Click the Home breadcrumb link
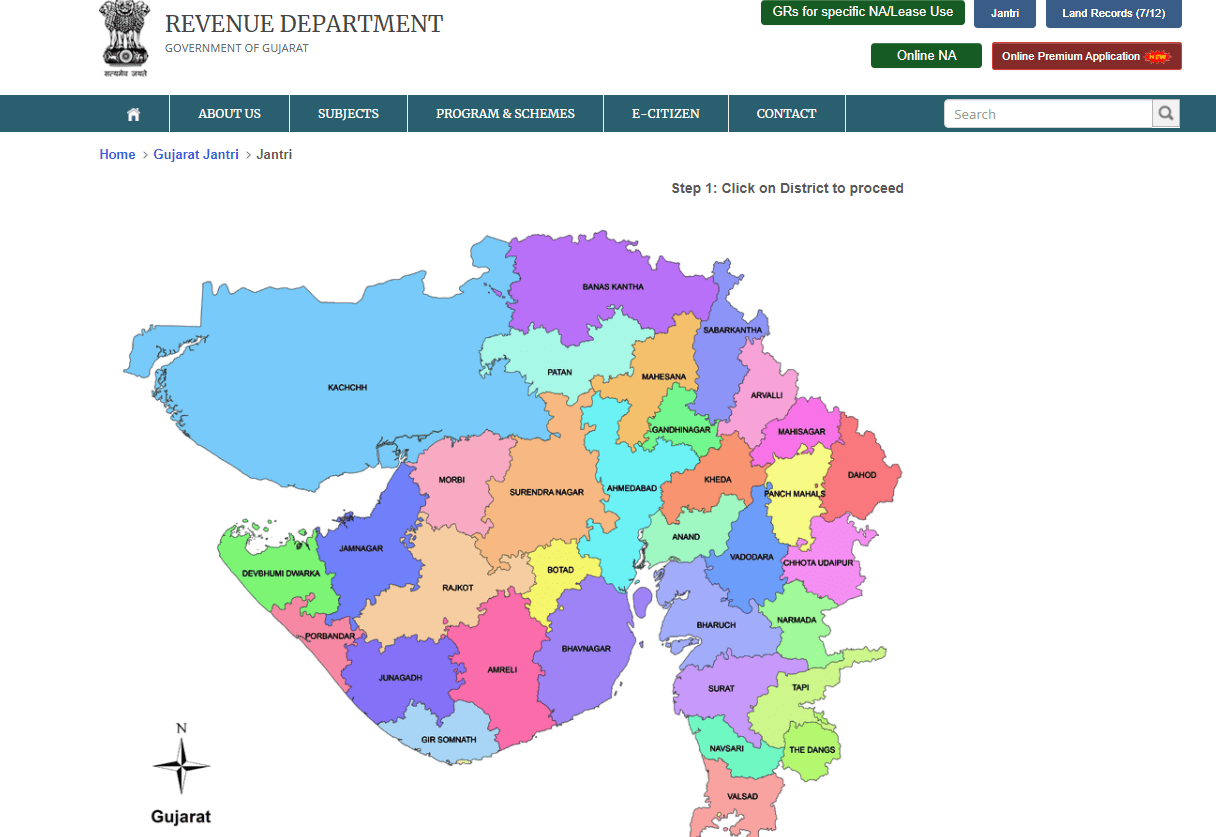This screenshot has width=1216, height=837. 117,154
